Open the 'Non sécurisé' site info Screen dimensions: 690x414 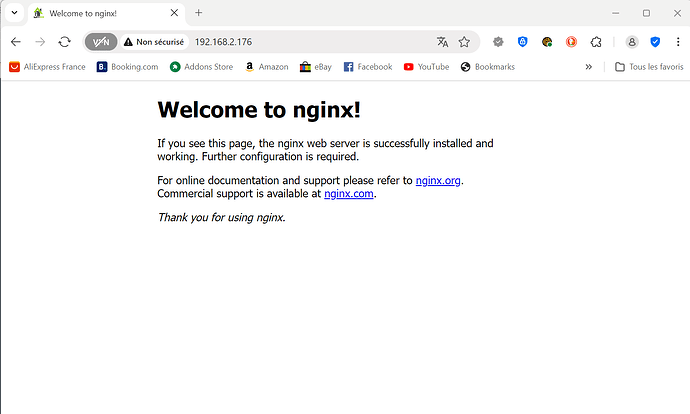tap(154, 42)
